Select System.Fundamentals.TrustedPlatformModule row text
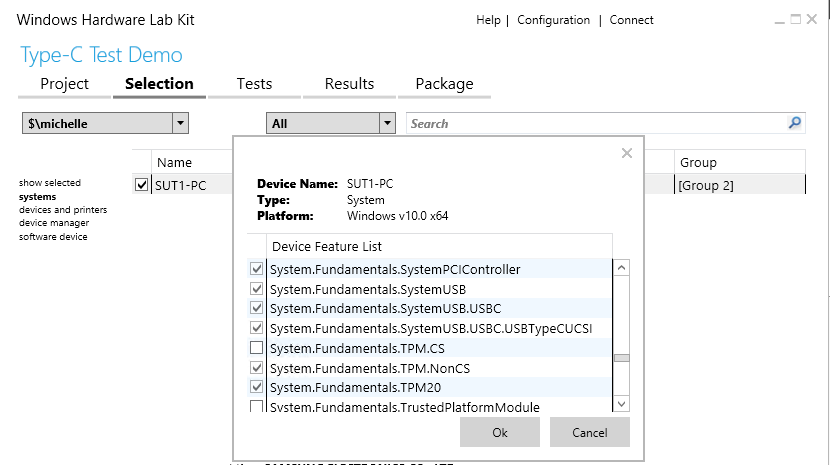This screenshot has width=830, height=465. [x=405, y=407]
